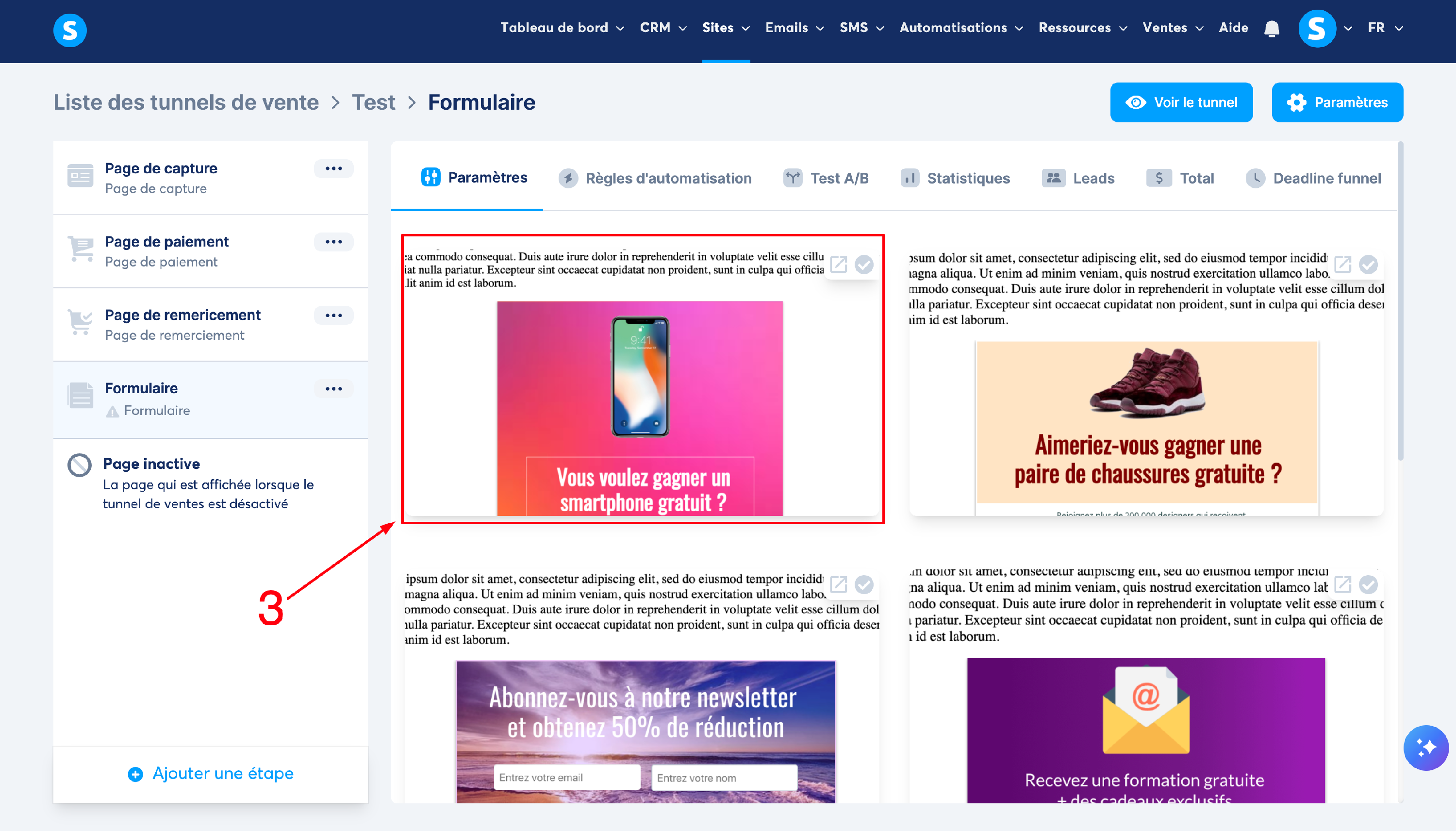Expand the Automatisations dropdown menu
Screen dimensions: 1456x831
[961, 28]
